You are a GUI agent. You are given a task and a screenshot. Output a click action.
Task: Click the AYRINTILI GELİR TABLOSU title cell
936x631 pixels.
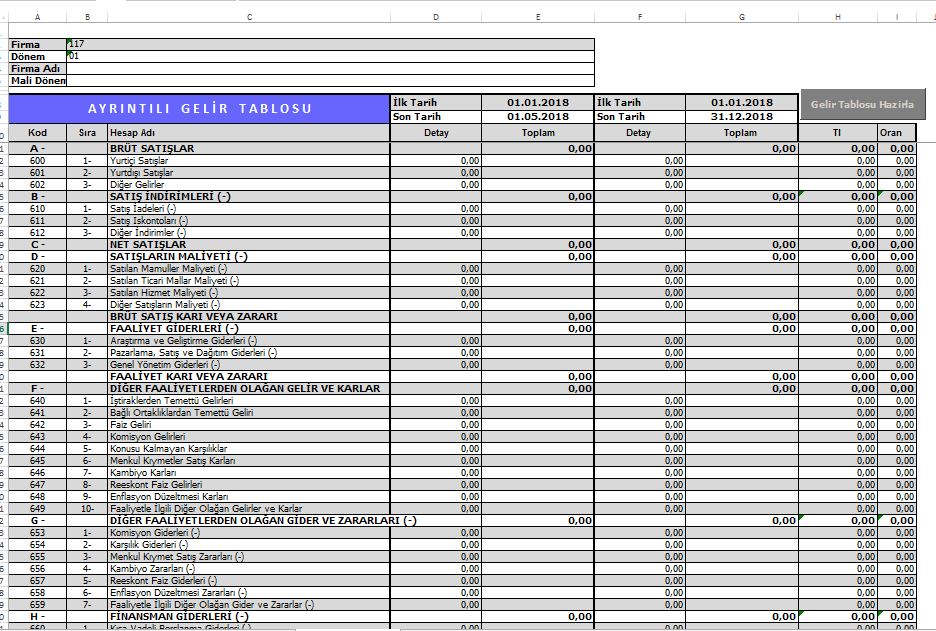[x=199, y=109]
